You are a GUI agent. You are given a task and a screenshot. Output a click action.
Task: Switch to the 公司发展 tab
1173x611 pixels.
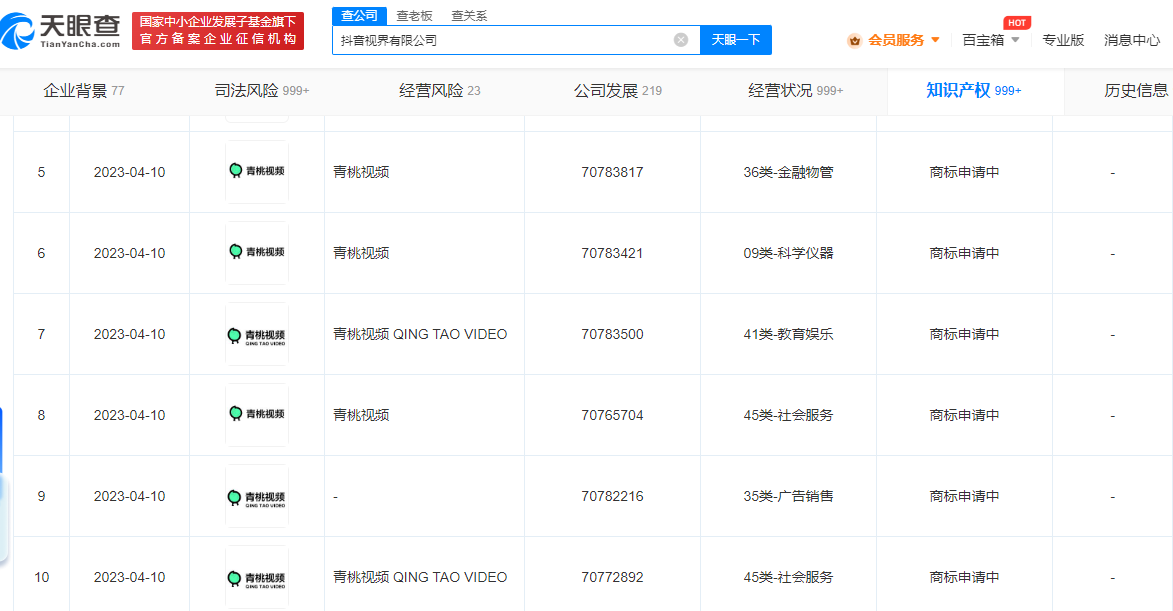[618, 91]
